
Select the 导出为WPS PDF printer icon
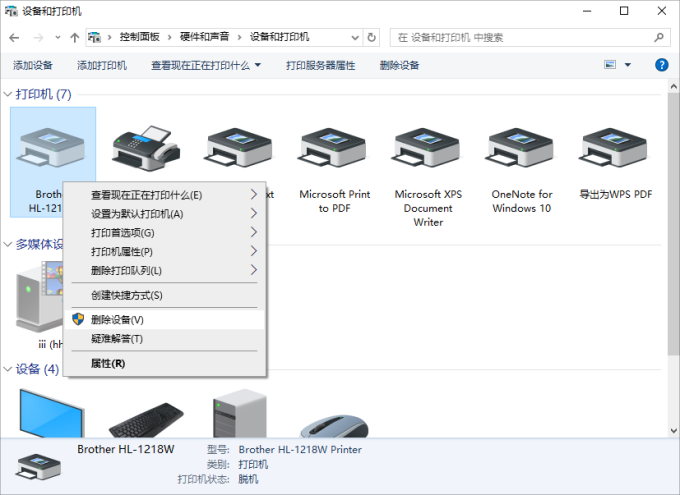pyautogui.click(x=615, y=148)
